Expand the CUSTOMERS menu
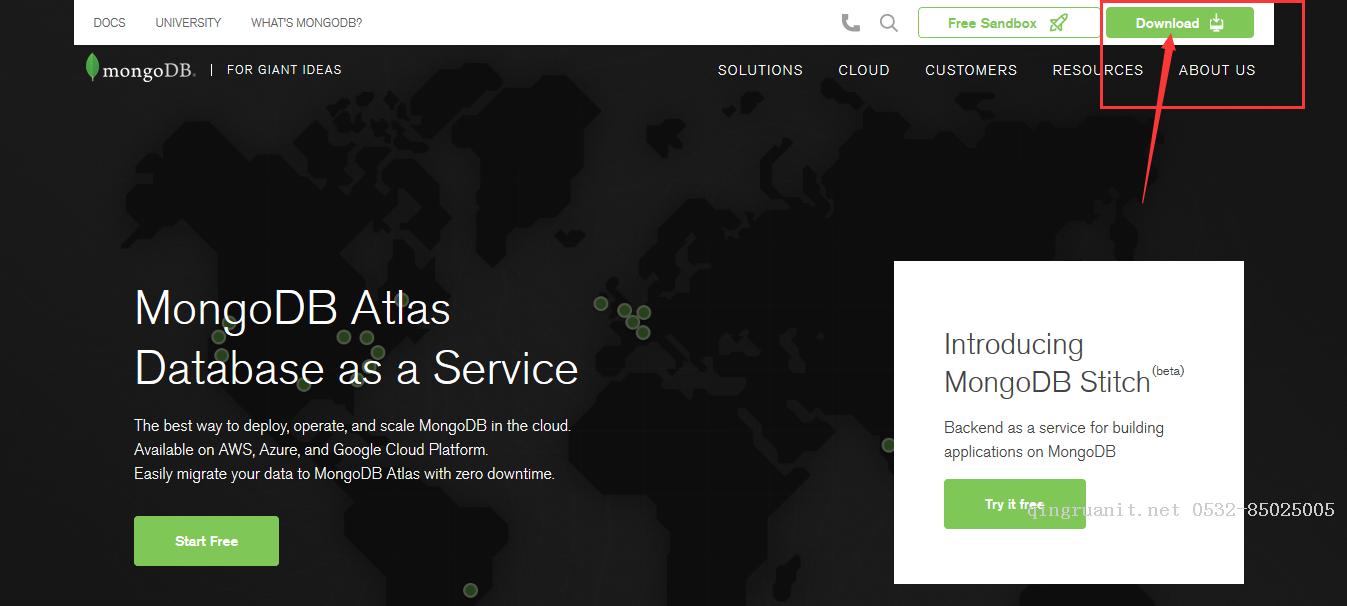This screenshot has height=606, width=1347. pos(971,70)
